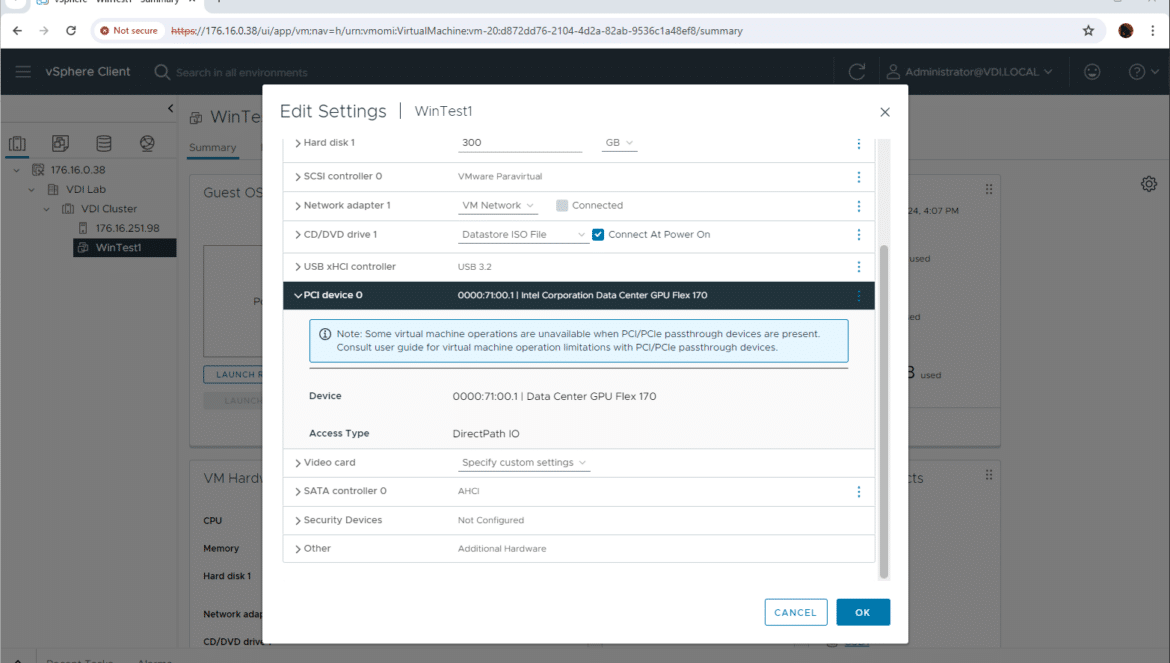Click the OK button
Screen dimensions: 1170x663
(863, 612)
